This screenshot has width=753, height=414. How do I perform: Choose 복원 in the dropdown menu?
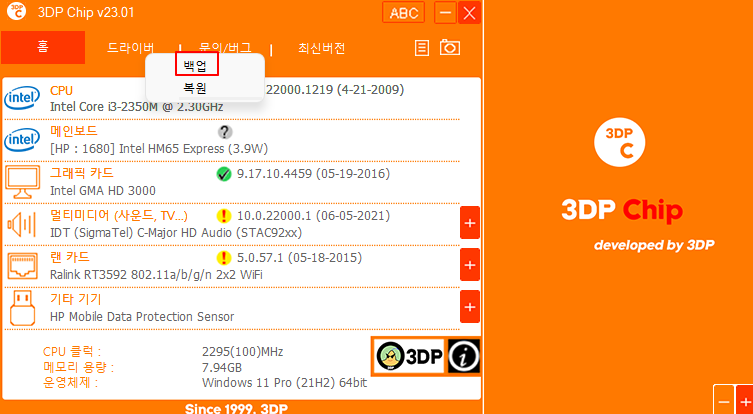pyautogui.click(x=195, y=88)
